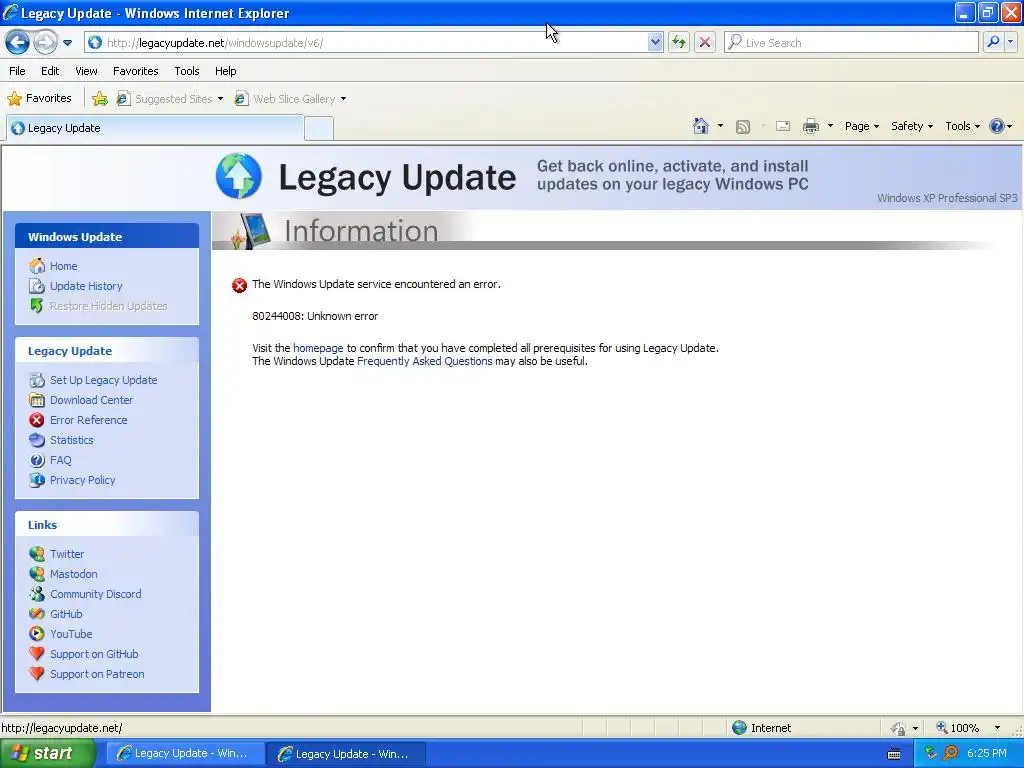
Task: Click the Community Discord icon
Action: tap(37, 594)
